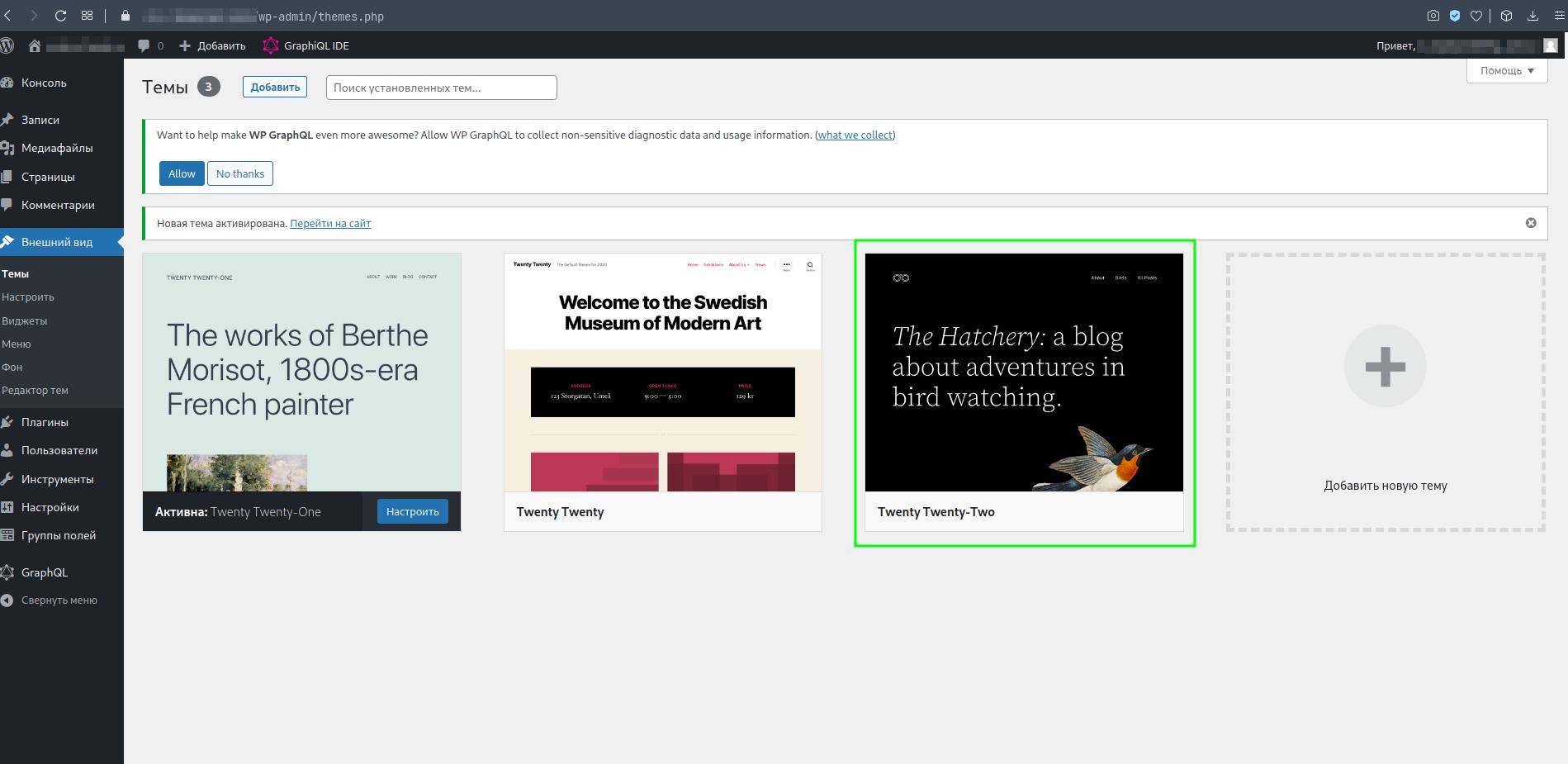The width and height of the screenshot is (1568, 764).
Task: Dismiss the theme activated notice
Action: 1531,223
